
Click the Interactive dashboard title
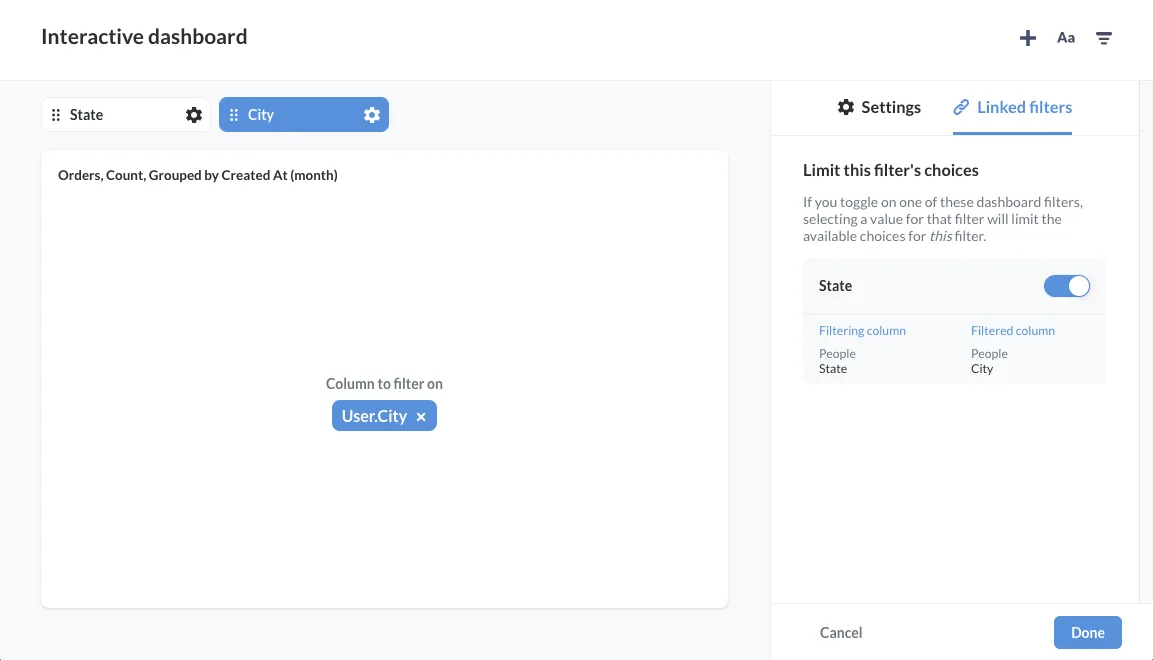pyautogui.click(x=144, y=37)
